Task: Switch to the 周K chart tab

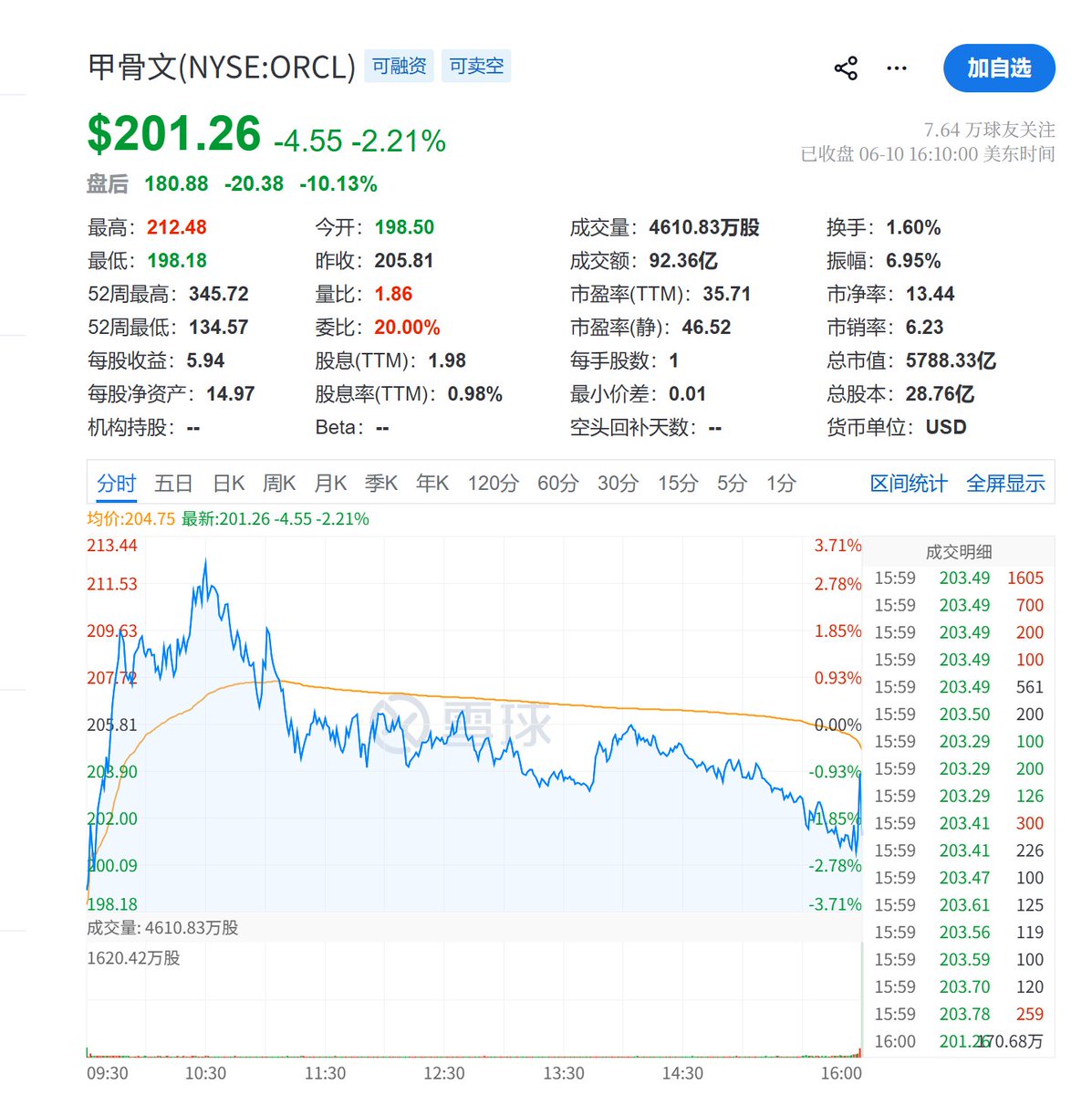Action: click(x=279, y=483)
